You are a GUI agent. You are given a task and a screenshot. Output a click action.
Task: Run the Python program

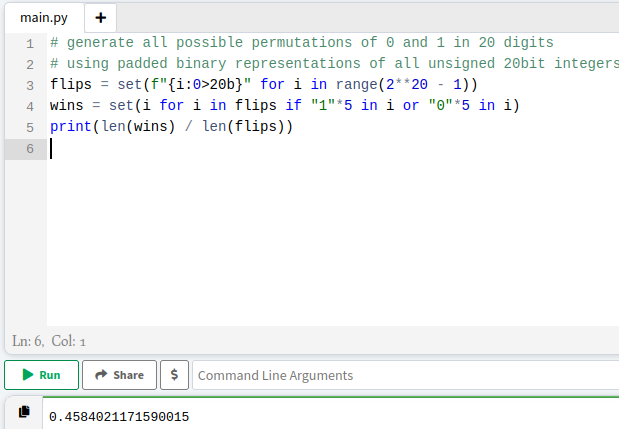pos(41,375)
